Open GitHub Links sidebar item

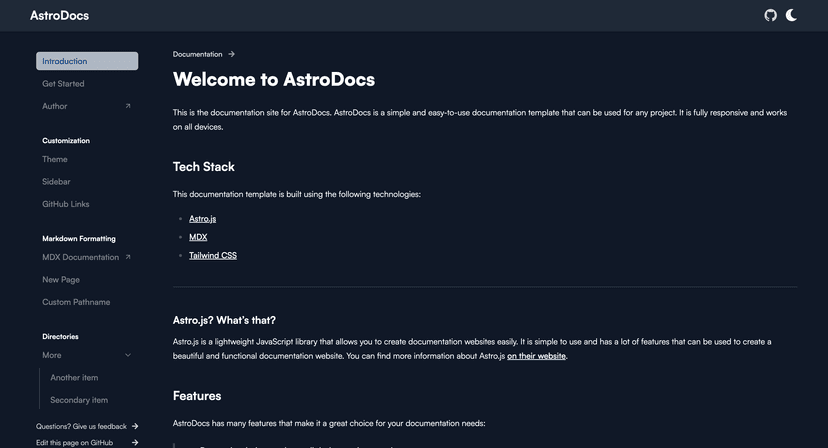(x=65, y=204)
